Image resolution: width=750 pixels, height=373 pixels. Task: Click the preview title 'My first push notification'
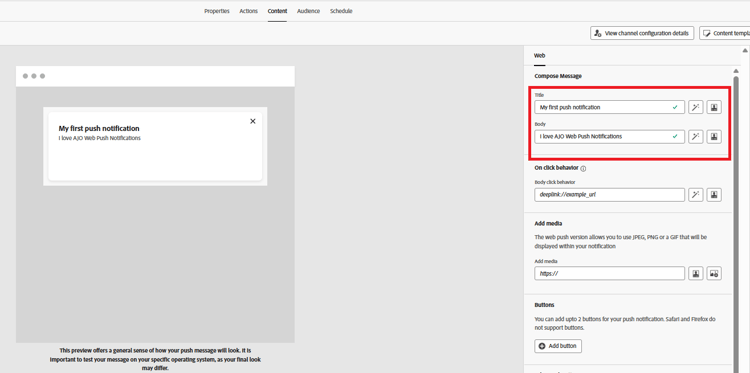click(99, 128)
